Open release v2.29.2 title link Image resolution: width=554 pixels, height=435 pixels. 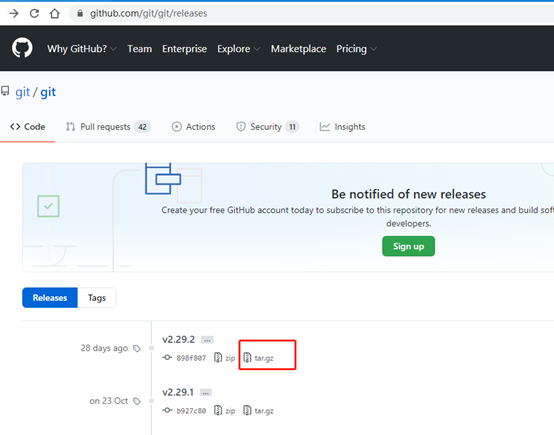[178, 340]
